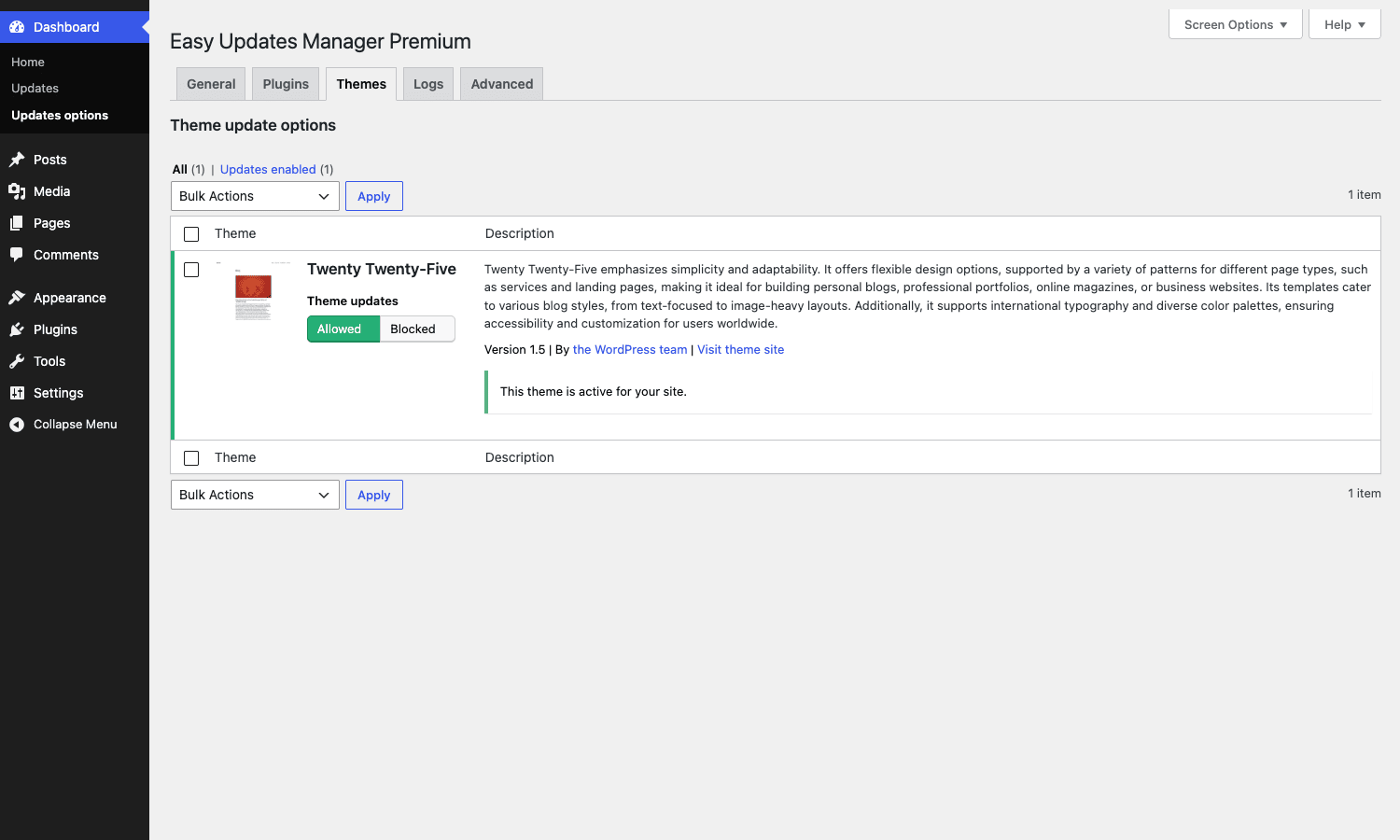
Task: Open the Visit theme site link
Action: pos(741,349)
